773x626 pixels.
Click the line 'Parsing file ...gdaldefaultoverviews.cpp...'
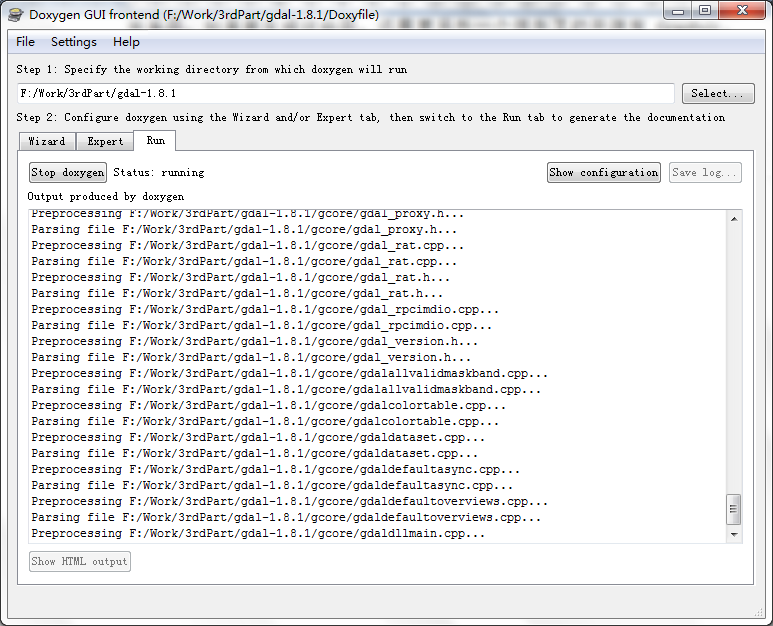tap(286, 518)
